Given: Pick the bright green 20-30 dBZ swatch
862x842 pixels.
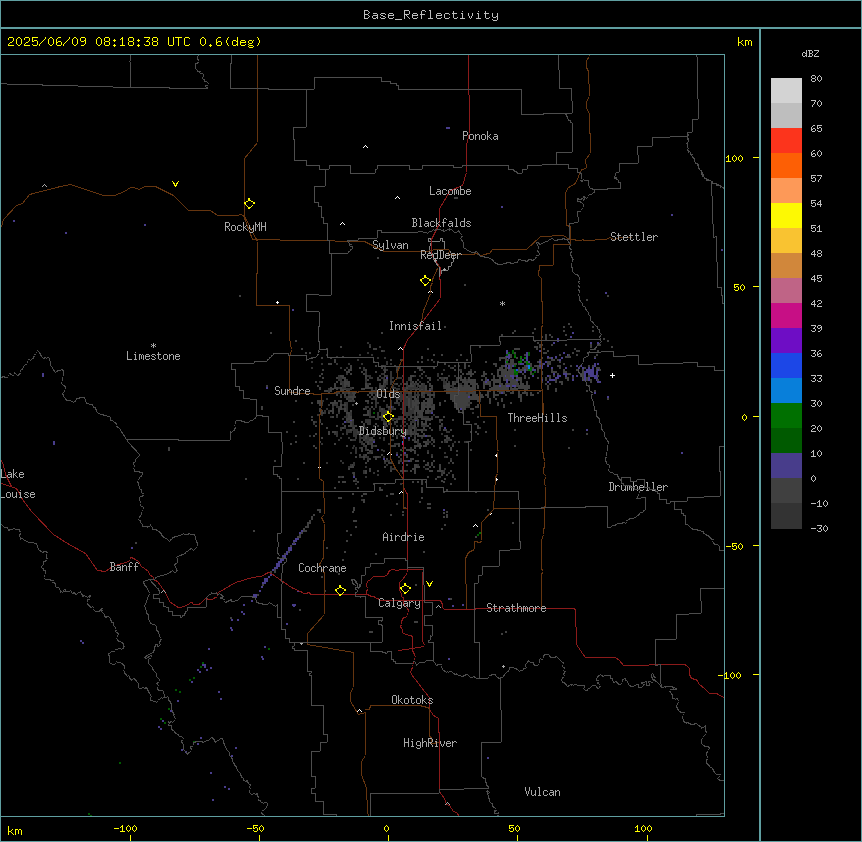Looking at the screenshot, I should [x=786, y=416].
